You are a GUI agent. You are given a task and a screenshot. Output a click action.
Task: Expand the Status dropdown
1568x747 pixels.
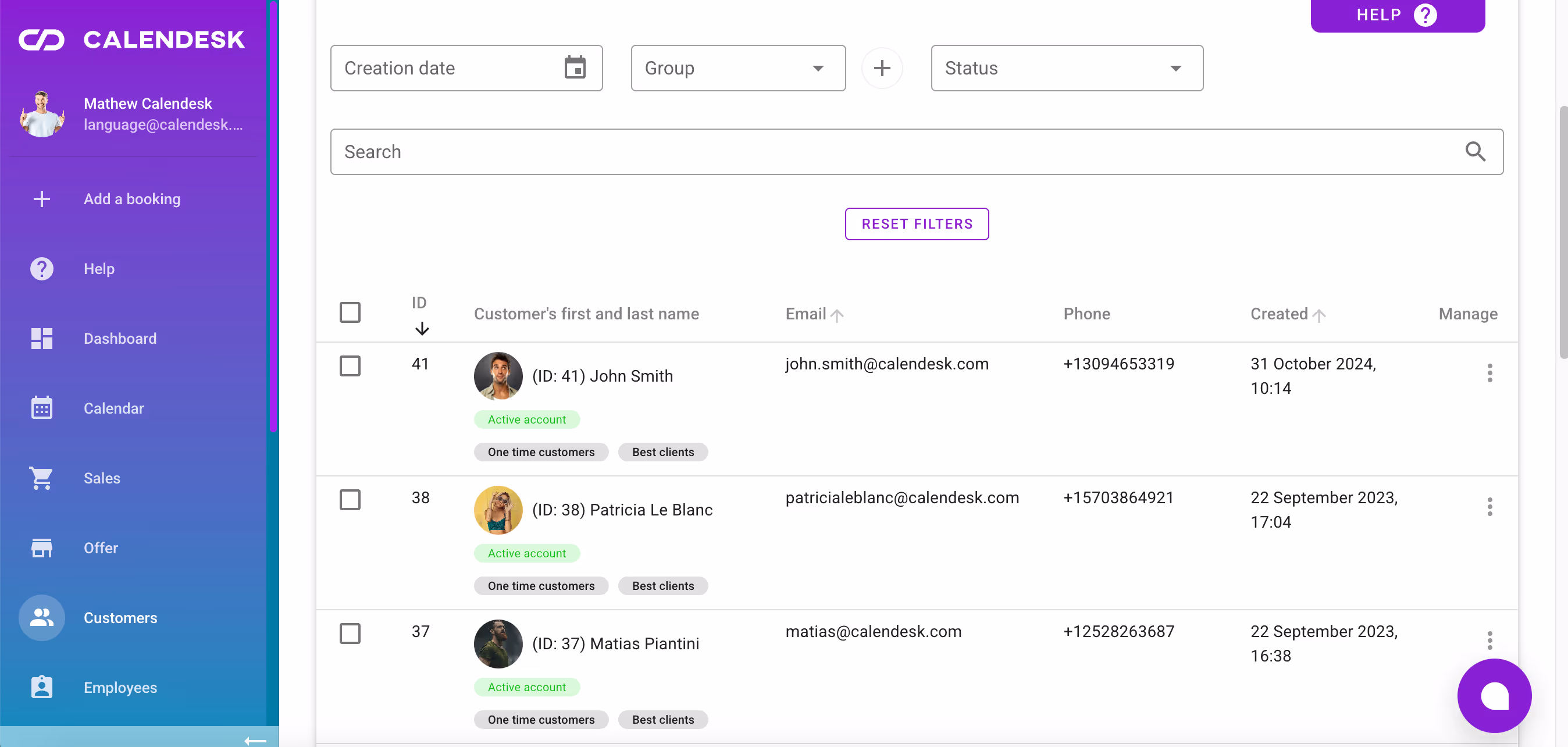pos(1067,67)
